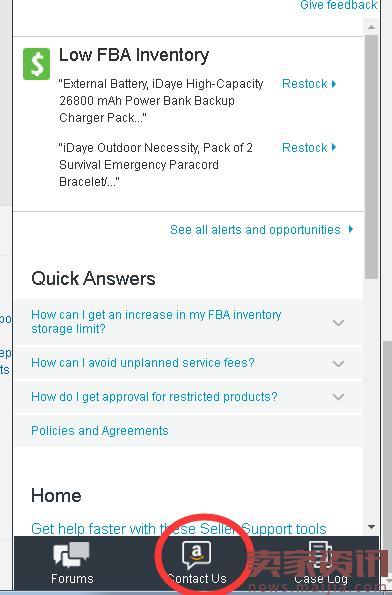Click the green dollar sign alert icon
This screenshot has width=392, height=595.
tap(36, 64)
